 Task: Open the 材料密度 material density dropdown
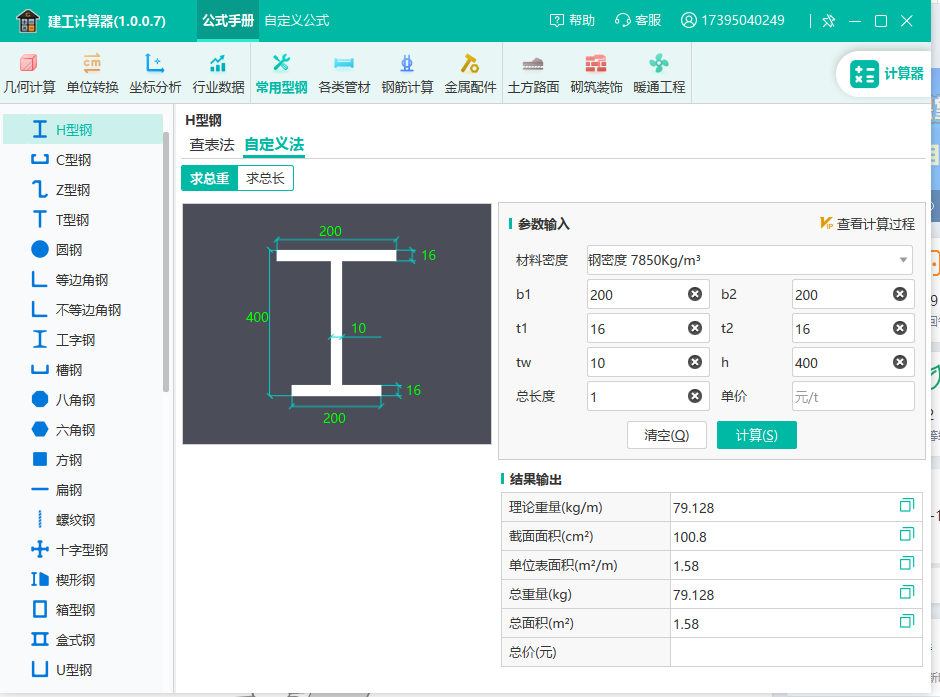[x=749, y=260]
